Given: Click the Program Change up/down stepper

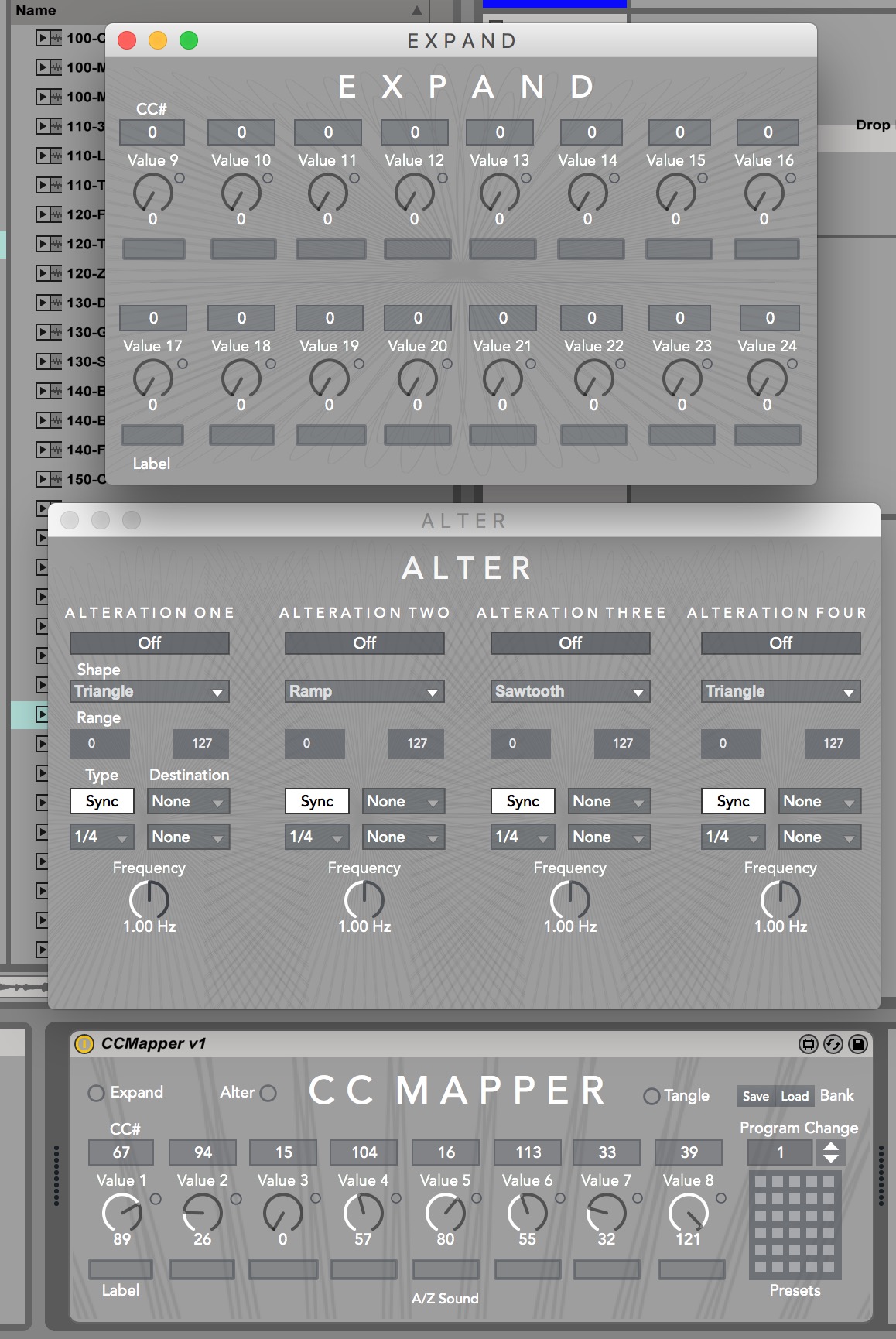Looking at the screenshot, I should point(831,1152).
